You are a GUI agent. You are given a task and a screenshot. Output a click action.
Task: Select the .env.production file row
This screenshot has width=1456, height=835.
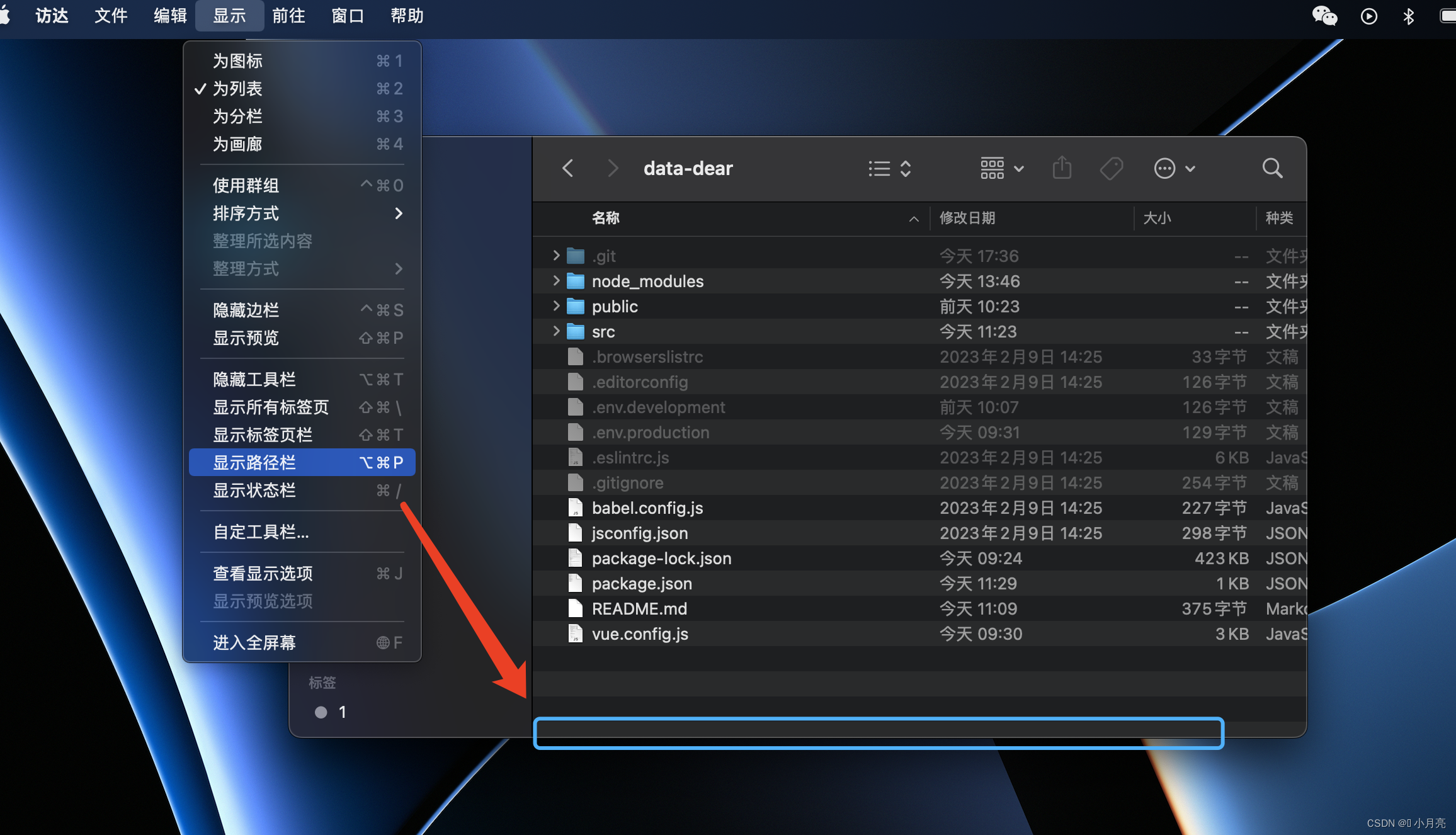coord(919,432)
